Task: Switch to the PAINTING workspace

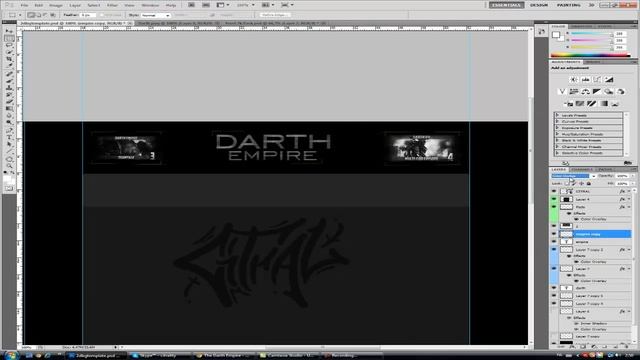Action: pyautogui.click(x=569, y=5)
